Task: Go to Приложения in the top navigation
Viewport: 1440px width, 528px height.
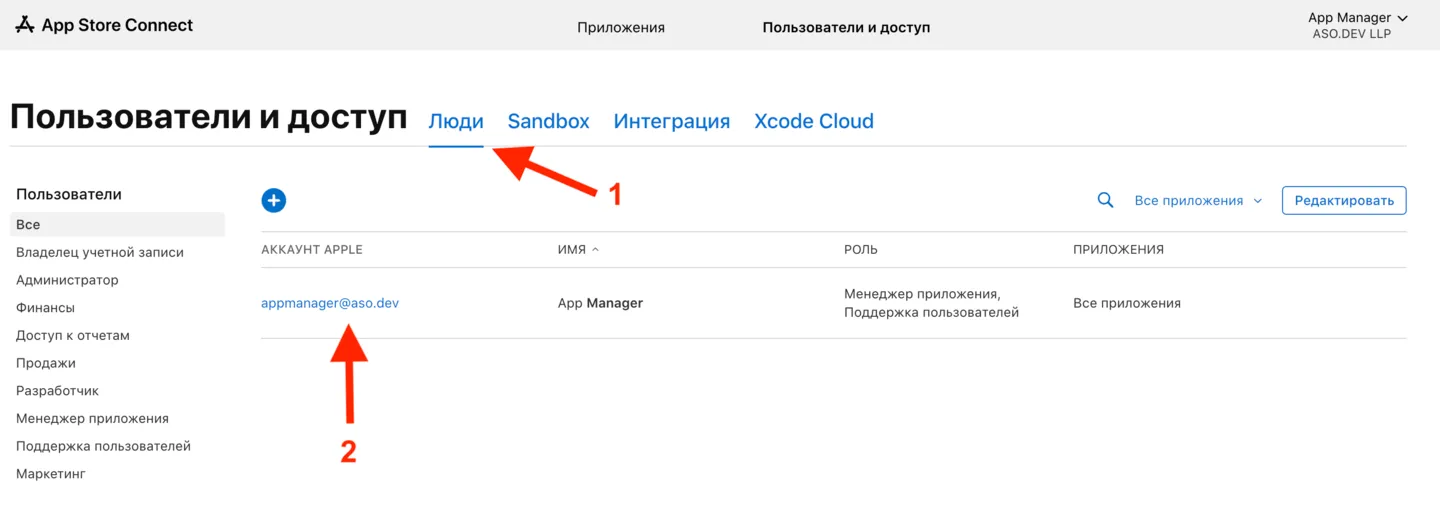Action: 620,27
